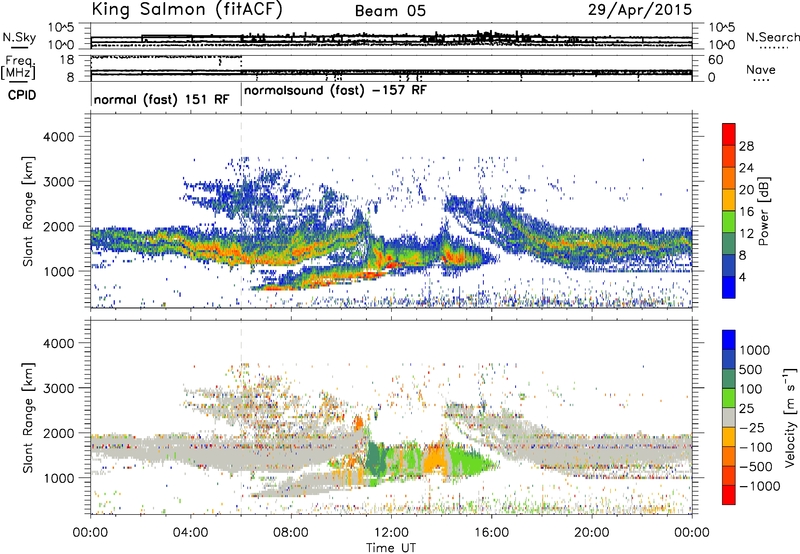Click the velocity panel 'Slant Range [km]' label
The image size is (800, 554).
(x=28, y=417)
